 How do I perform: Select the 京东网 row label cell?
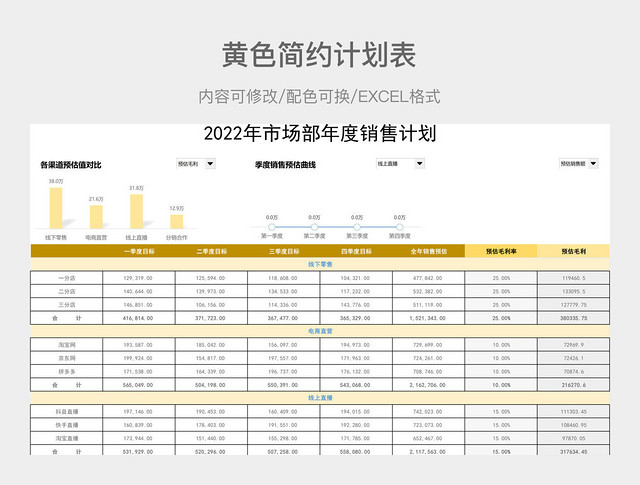click(67, 358)
